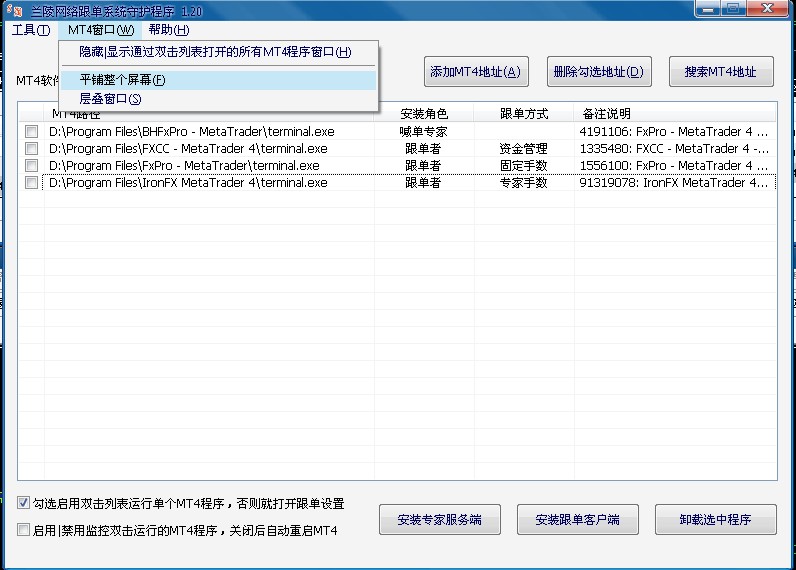
Task: Close the 兰陵网络跟单系统守护程序 window
Action: coord(767,9)
